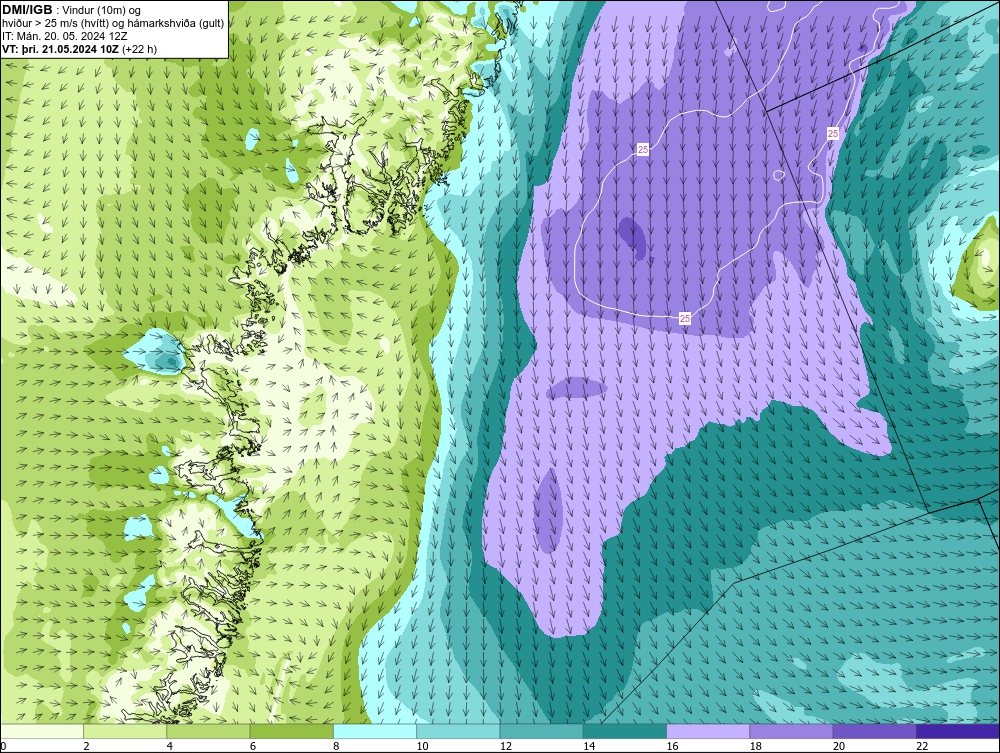1000x753 pixels.
Task: Click the 10–12 m/s legend swatch
Action: [x=458, y=731]
